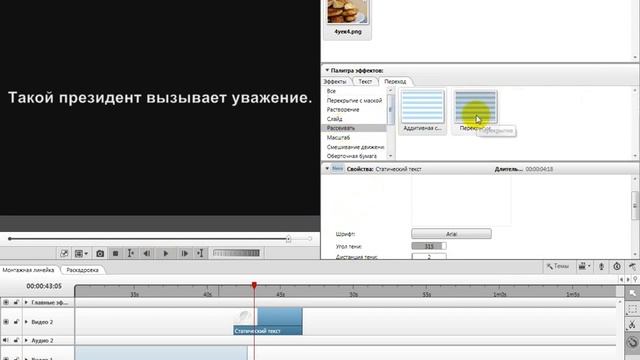
Task: Select the 4yek4.png media thumbnail
Action: tap(348, 11)
